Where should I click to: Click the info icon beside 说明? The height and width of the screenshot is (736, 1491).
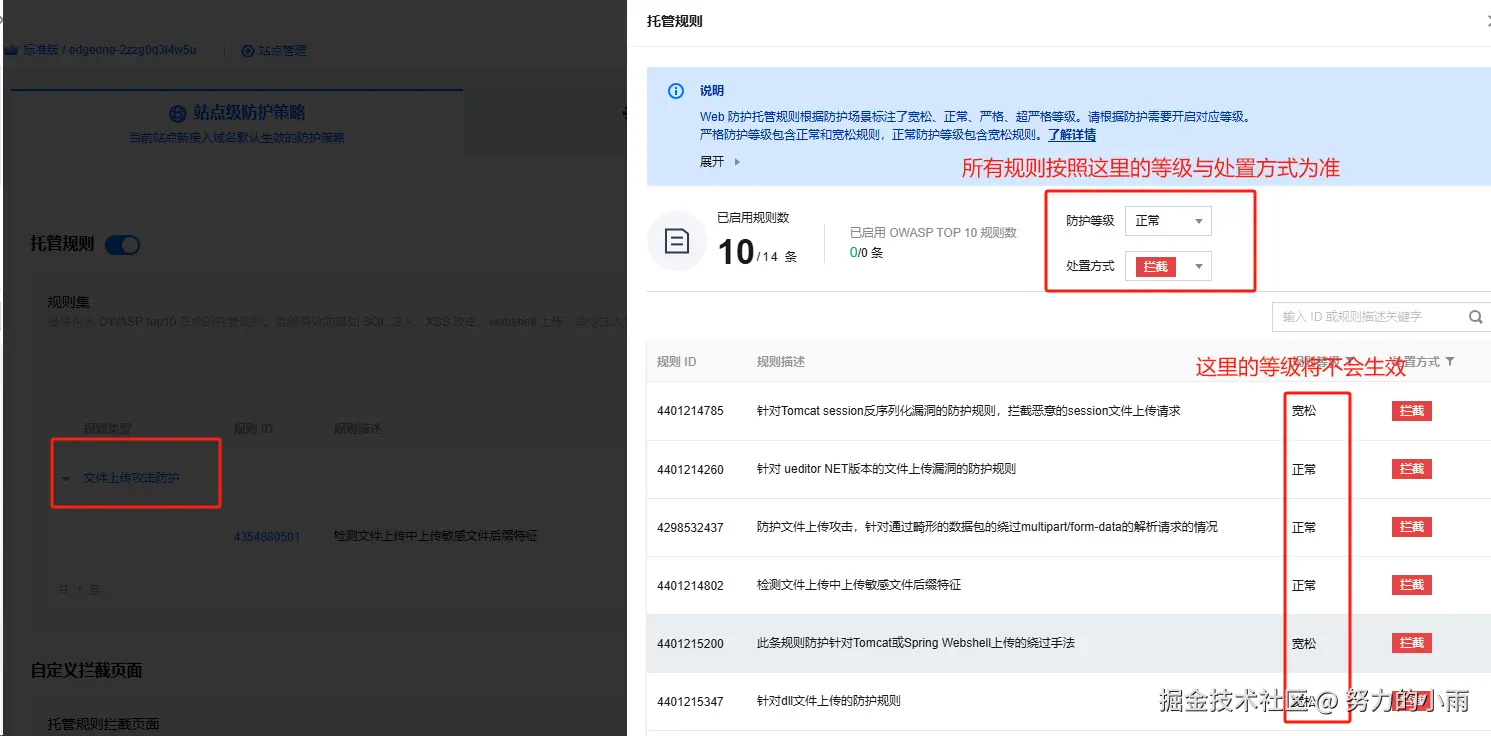pos(676,91)
